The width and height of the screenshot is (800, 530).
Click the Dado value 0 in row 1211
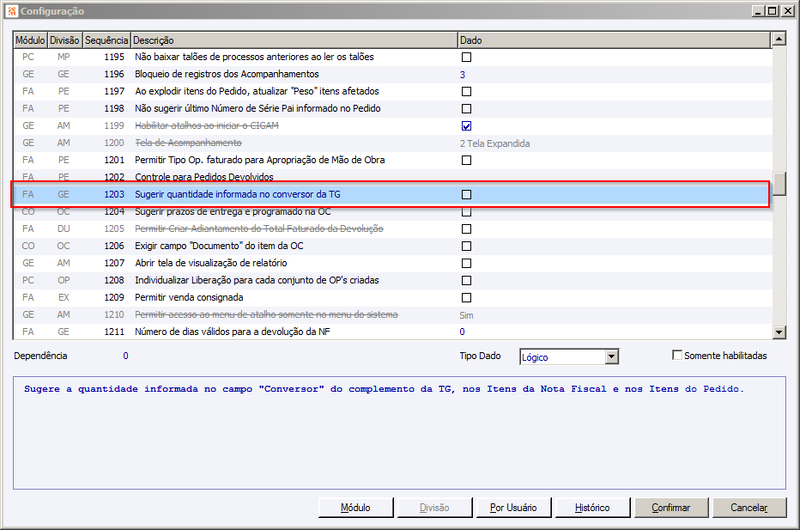point(462,332)
